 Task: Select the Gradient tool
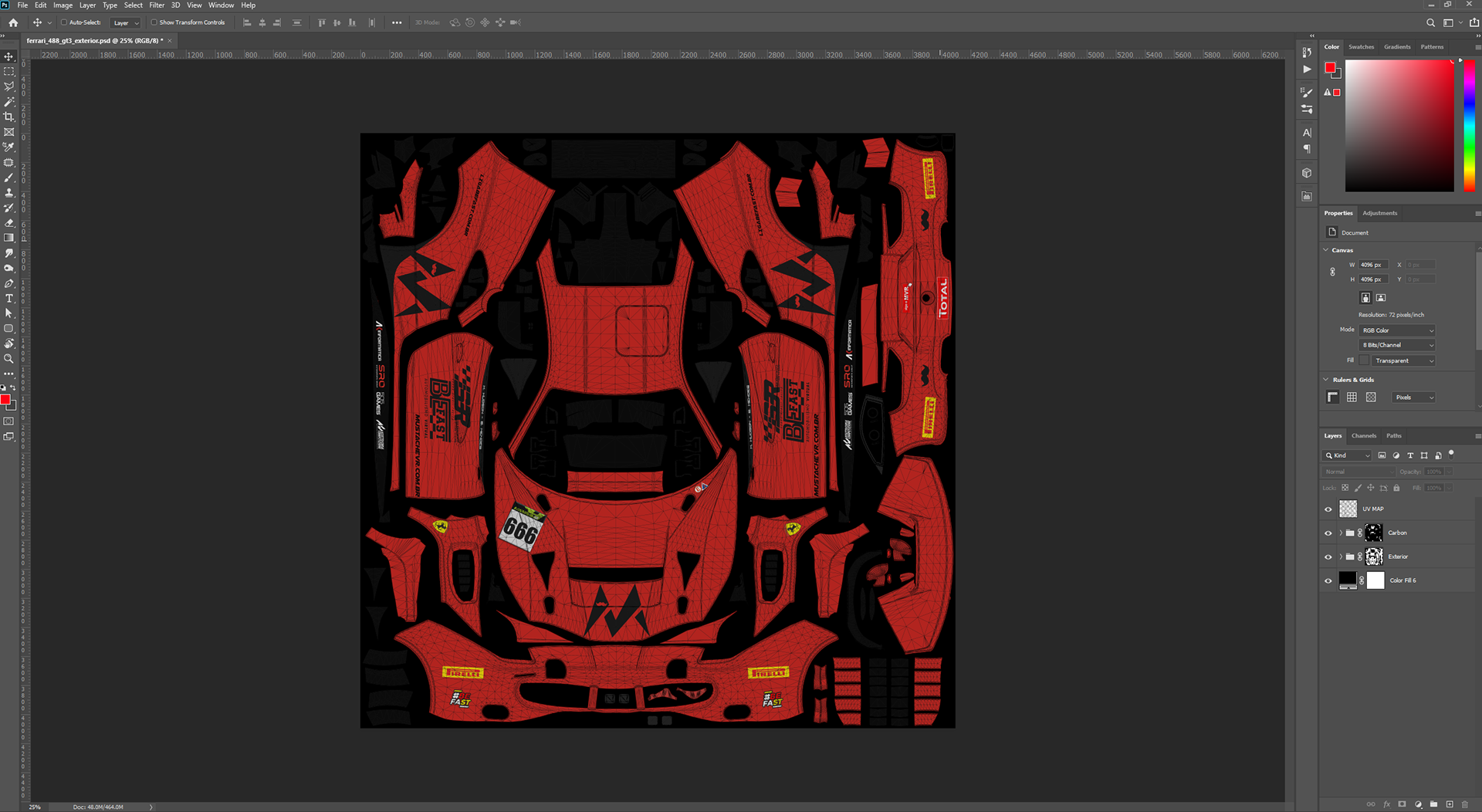8,238
